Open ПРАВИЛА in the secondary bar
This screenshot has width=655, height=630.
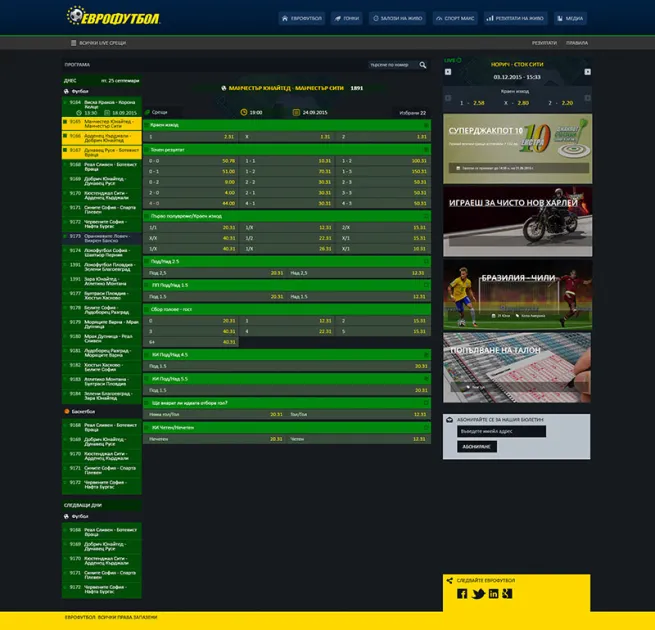[577, 43]
